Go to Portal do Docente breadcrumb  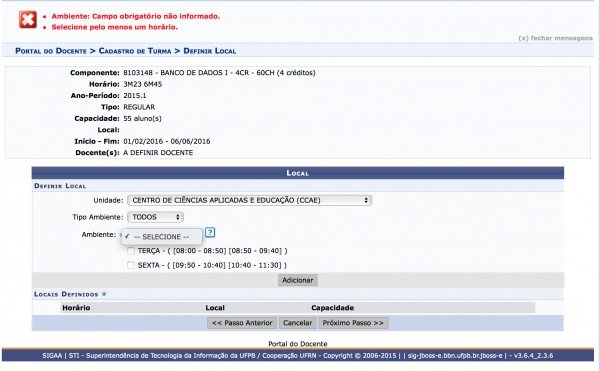click(x=51, y=51)
